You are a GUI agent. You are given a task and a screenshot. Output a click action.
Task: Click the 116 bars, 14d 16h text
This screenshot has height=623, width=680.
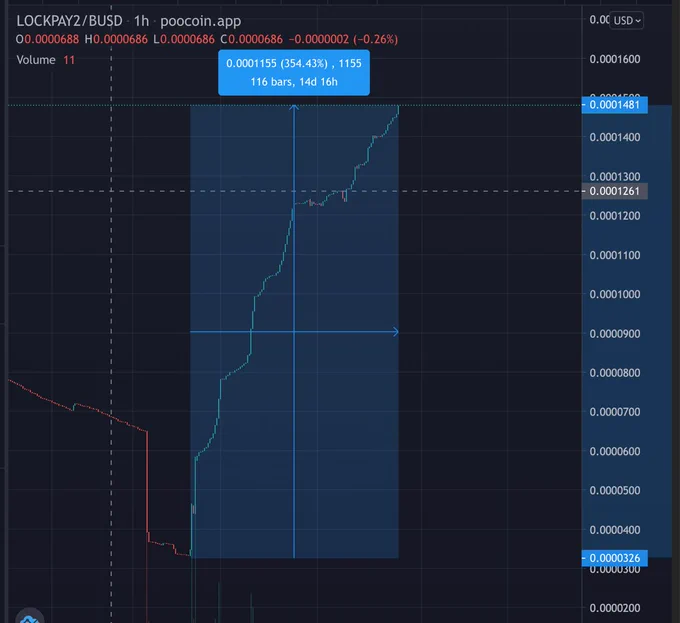pos(294,82)
